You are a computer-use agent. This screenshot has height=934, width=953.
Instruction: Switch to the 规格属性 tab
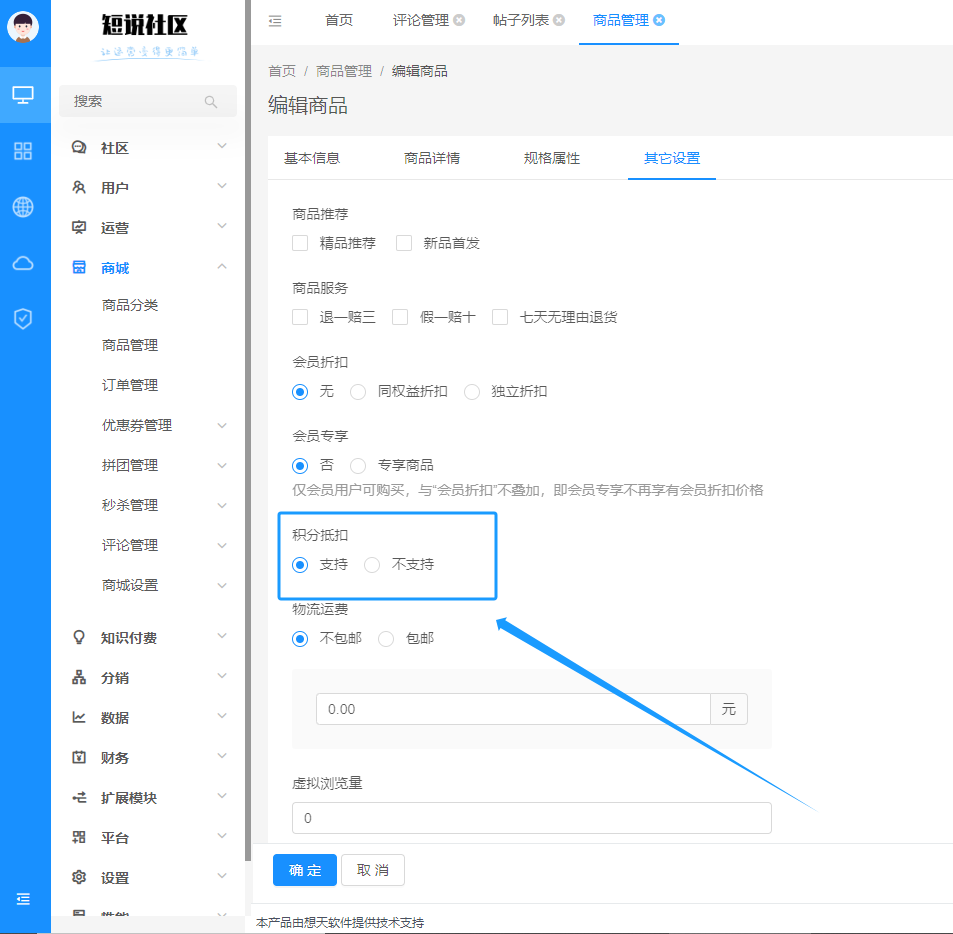pos(551,157)
